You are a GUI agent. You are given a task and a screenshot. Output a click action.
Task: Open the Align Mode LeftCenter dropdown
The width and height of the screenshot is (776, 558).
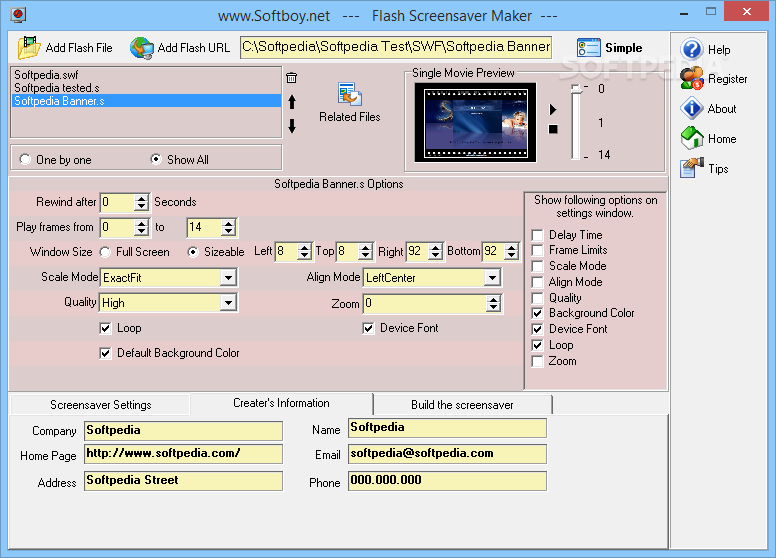pyautogui.click(x=492, y=278)
